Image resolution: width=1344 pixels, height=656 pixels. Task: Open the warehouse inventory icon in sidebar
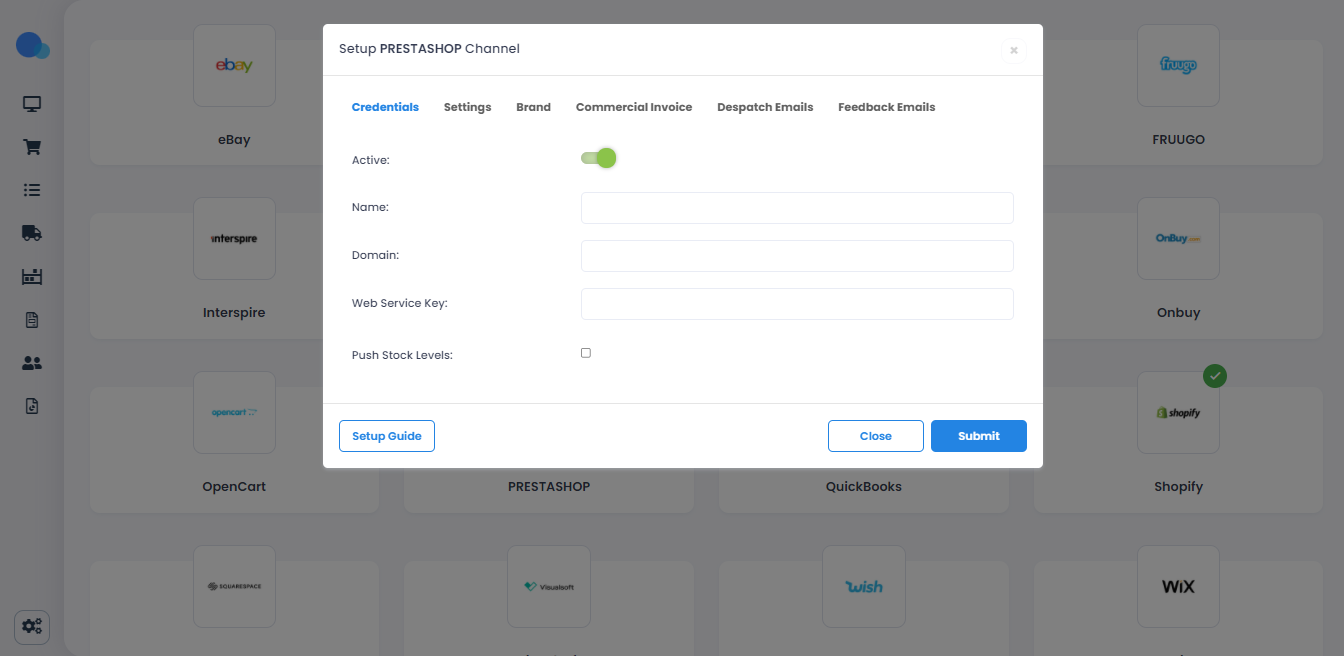pos(32,276)
